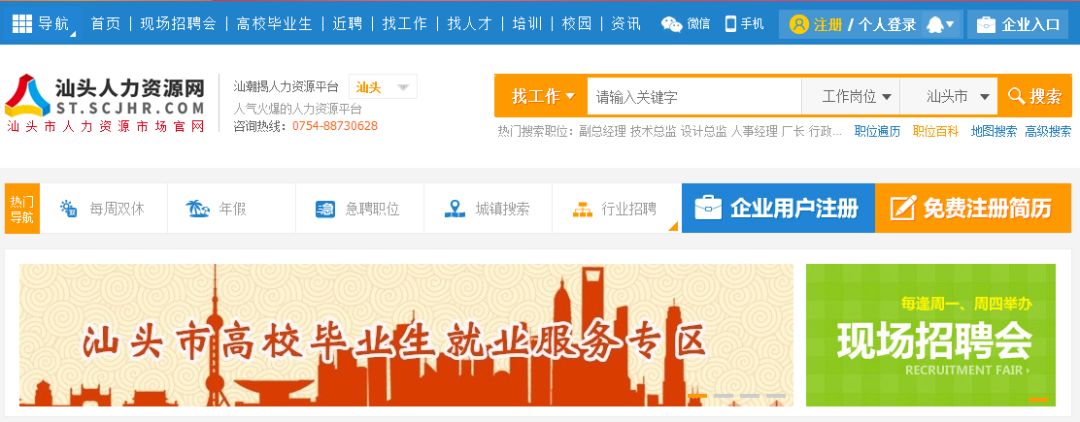The width and height of the screenshot is (1080, 422).
Task: Open the 导航 grid menu icon
Action: pyautogui.click(x=22, y=23)
